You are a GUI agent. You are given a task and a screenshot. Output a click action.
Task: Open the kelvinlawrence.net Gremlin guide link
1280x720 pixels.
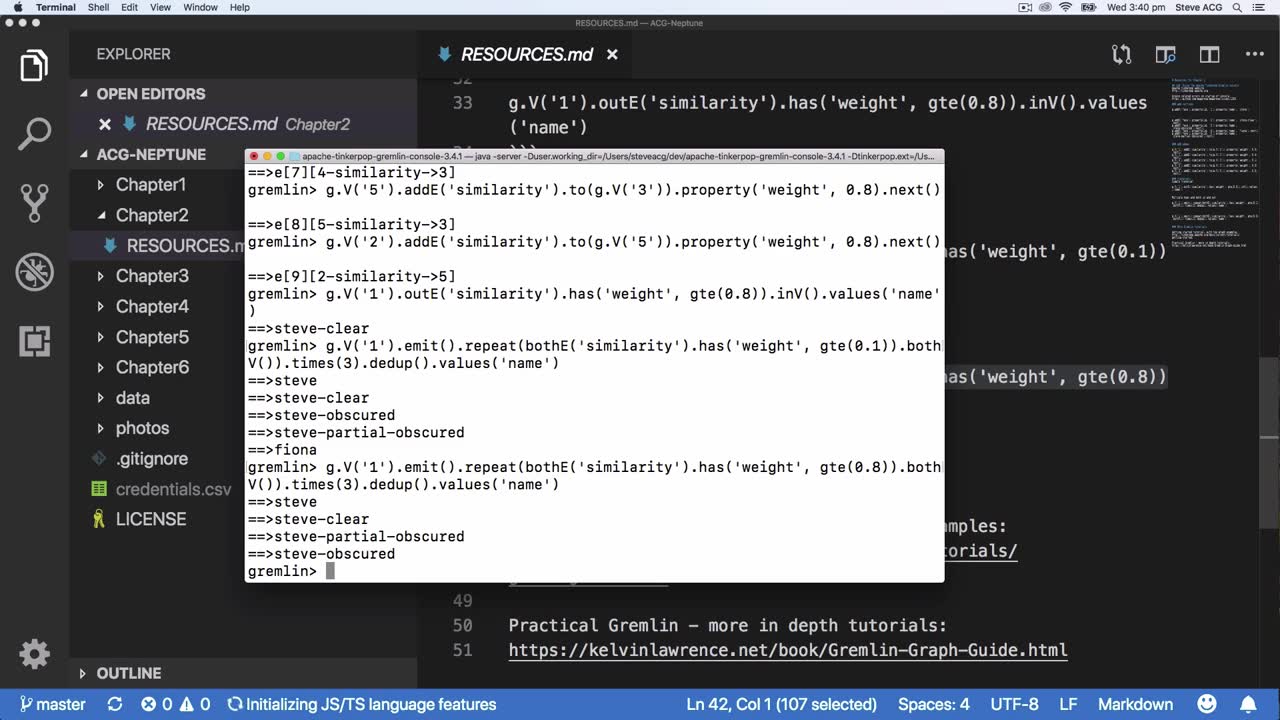pyautogui.click(x=788, y=650)
